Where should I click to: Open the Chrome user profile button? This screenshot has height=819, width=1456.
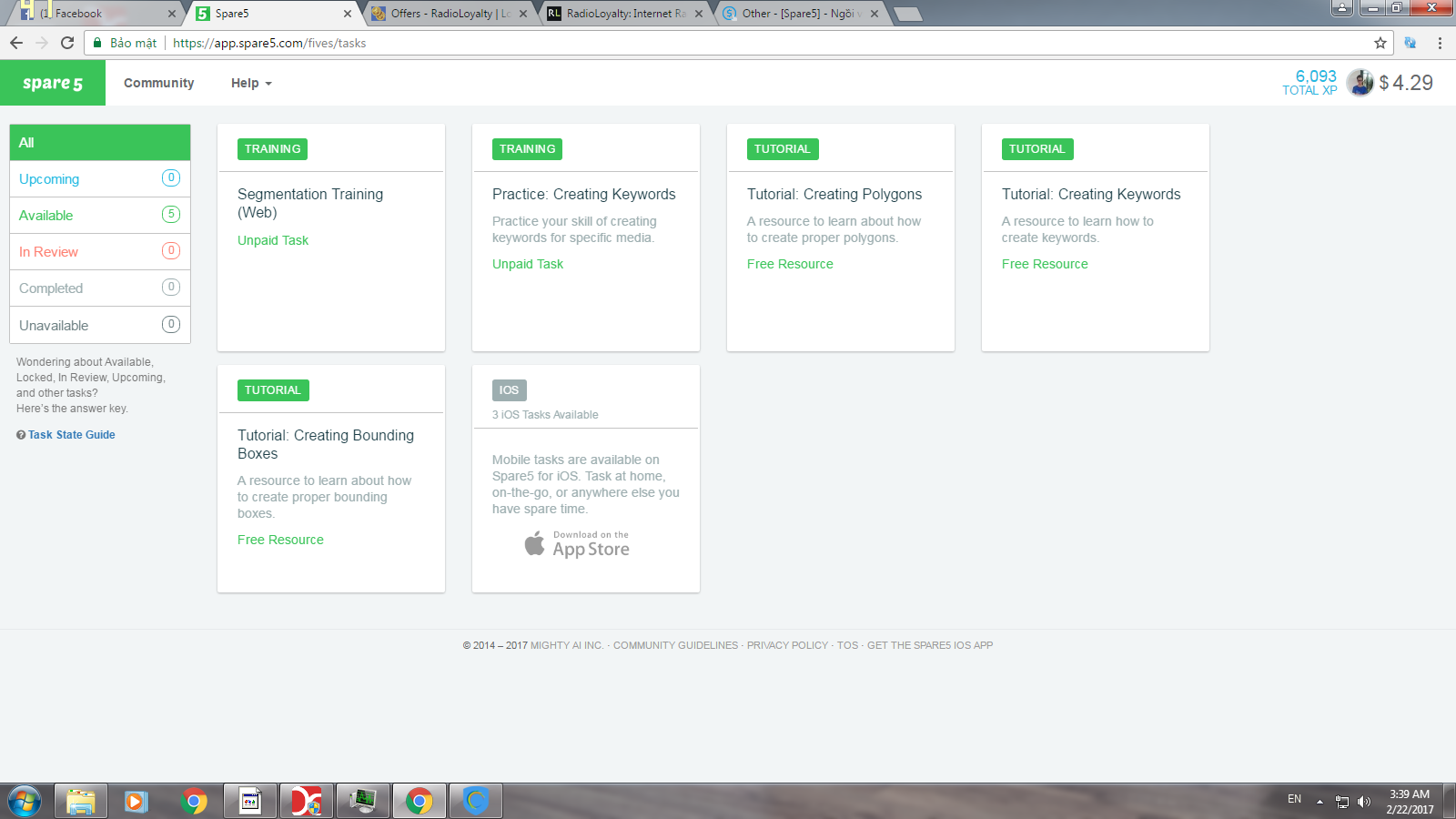click(x=1342, y=8)
